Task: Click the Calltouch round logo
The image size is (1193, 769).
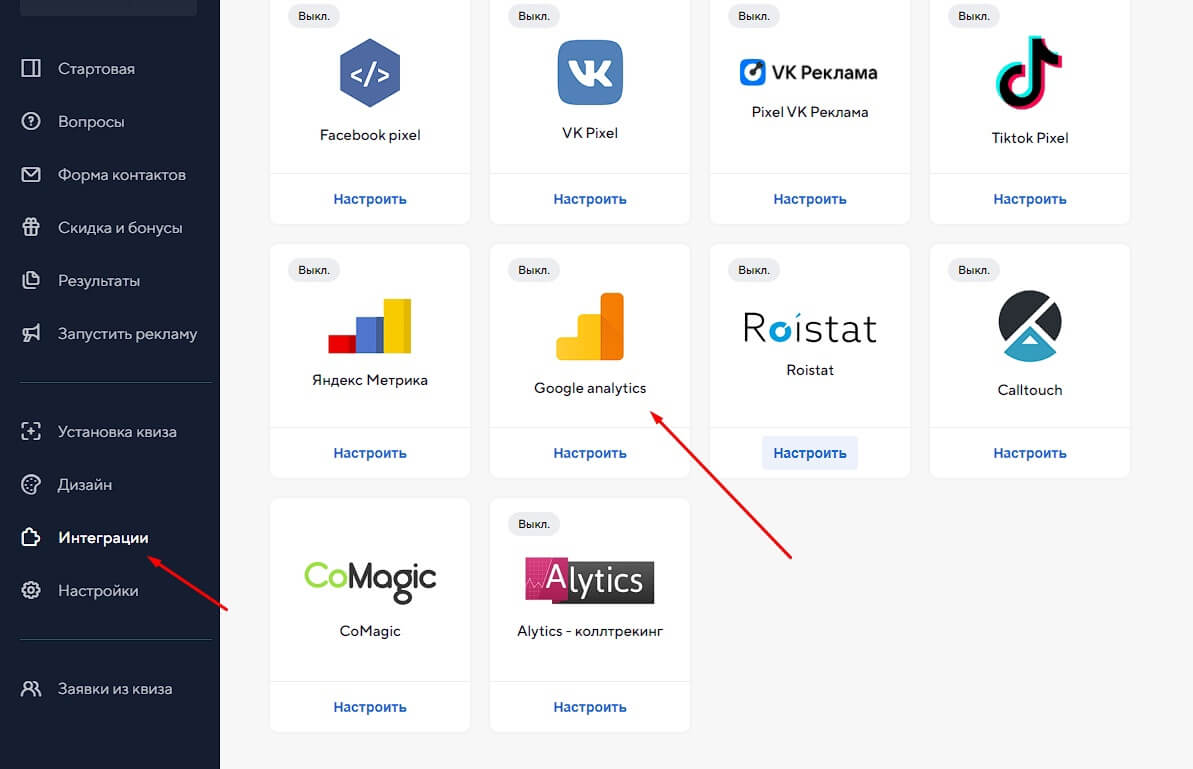Action: 1029,326
